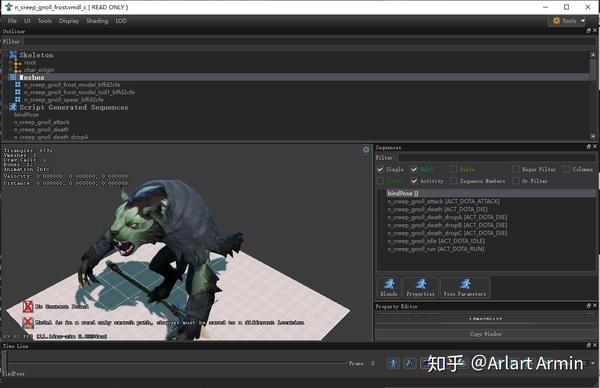Float the Sequences panel
The image size is (600, 388).
(x=589, y=147)
